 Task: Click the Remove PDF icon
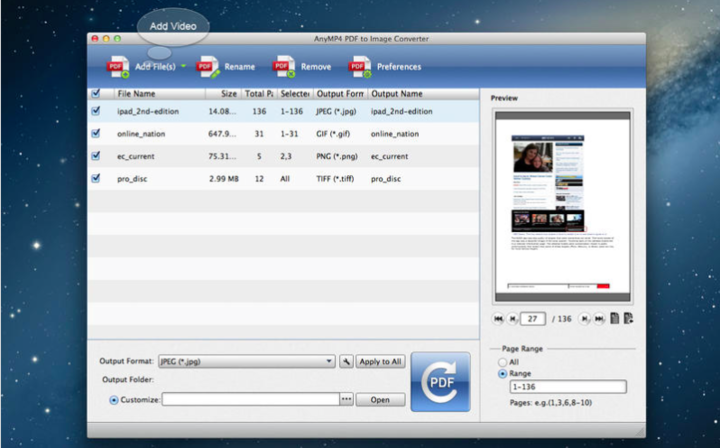284,67
